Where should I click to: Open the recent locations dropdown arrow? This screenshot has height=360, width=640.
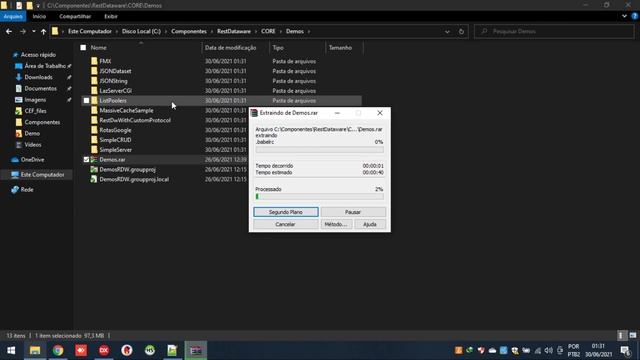33,31
